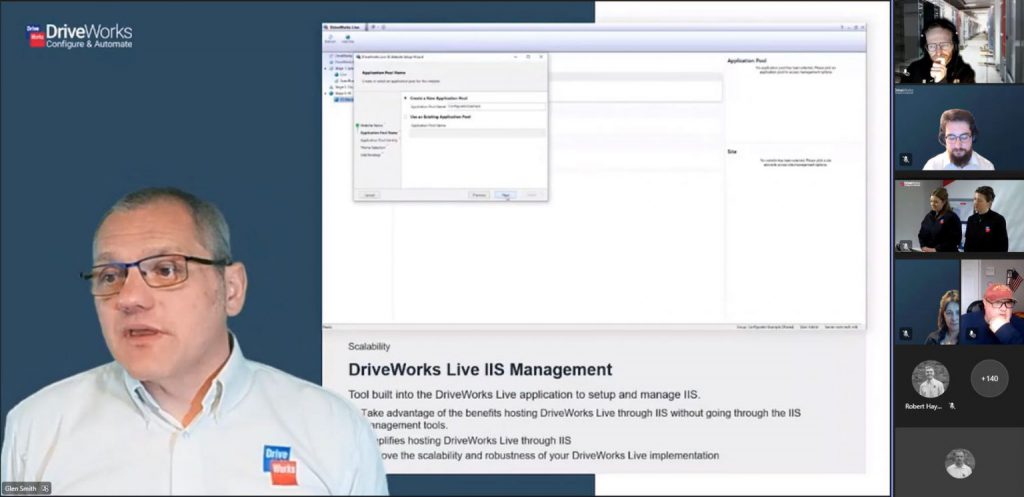Open Robert Hay... participant avatar
Viewport: 1024px width, 497px height.
click(931, 379)
